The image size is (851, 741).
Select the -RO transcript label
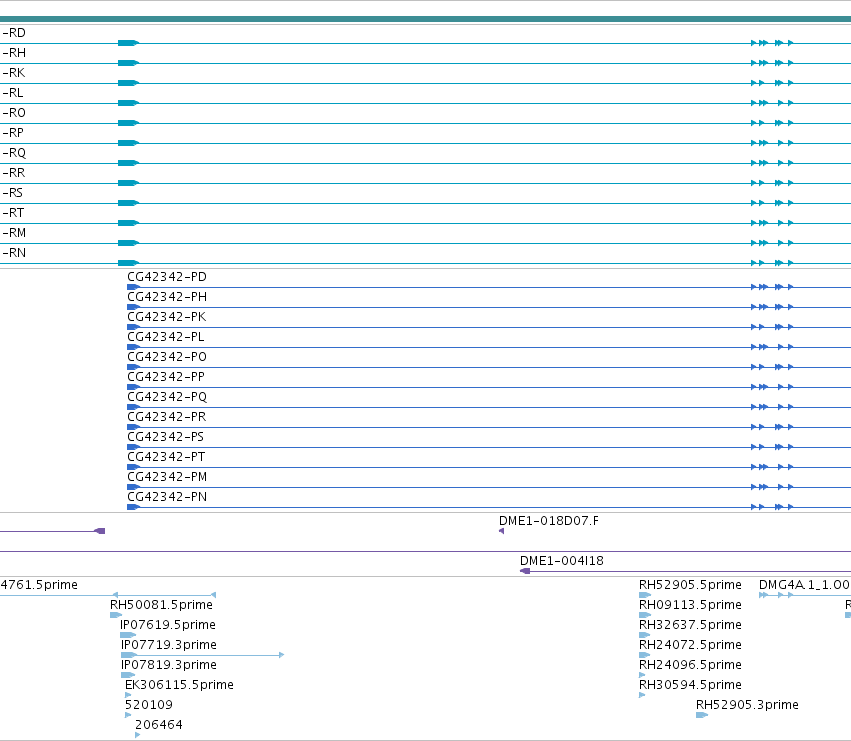14,113
